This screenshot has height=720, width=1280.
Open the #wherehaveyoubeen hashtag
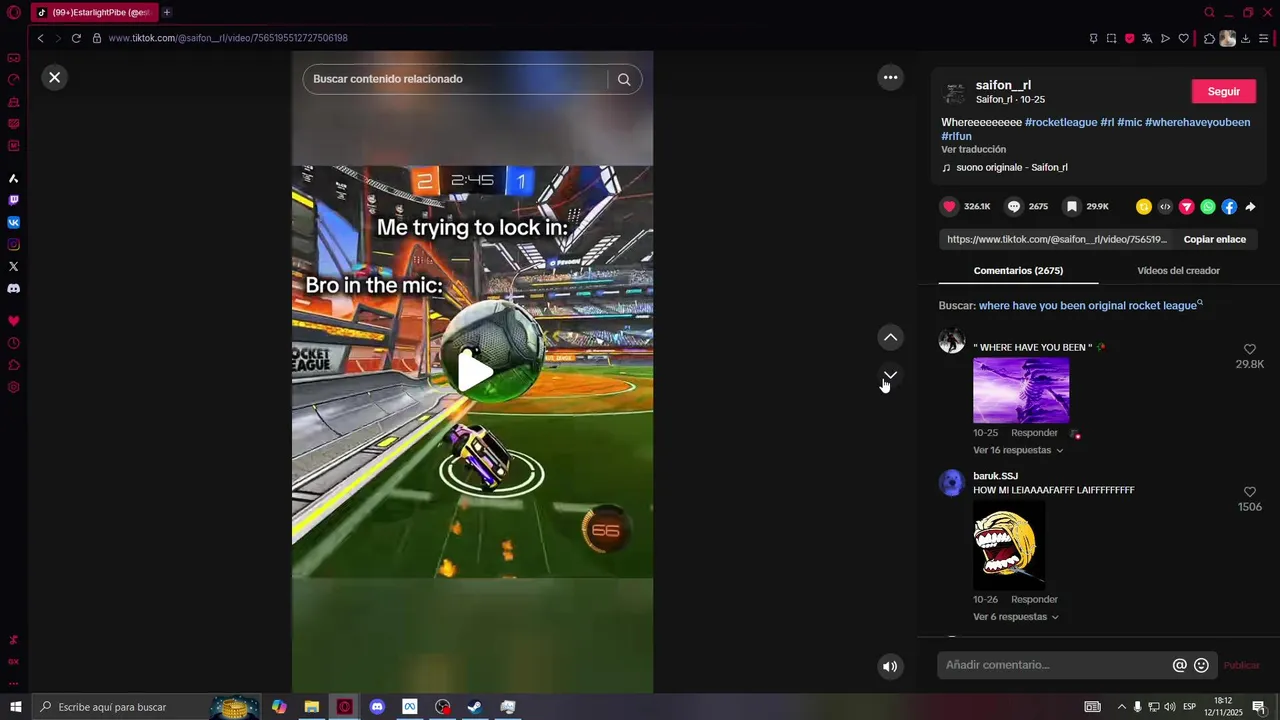coord(1197,122)
